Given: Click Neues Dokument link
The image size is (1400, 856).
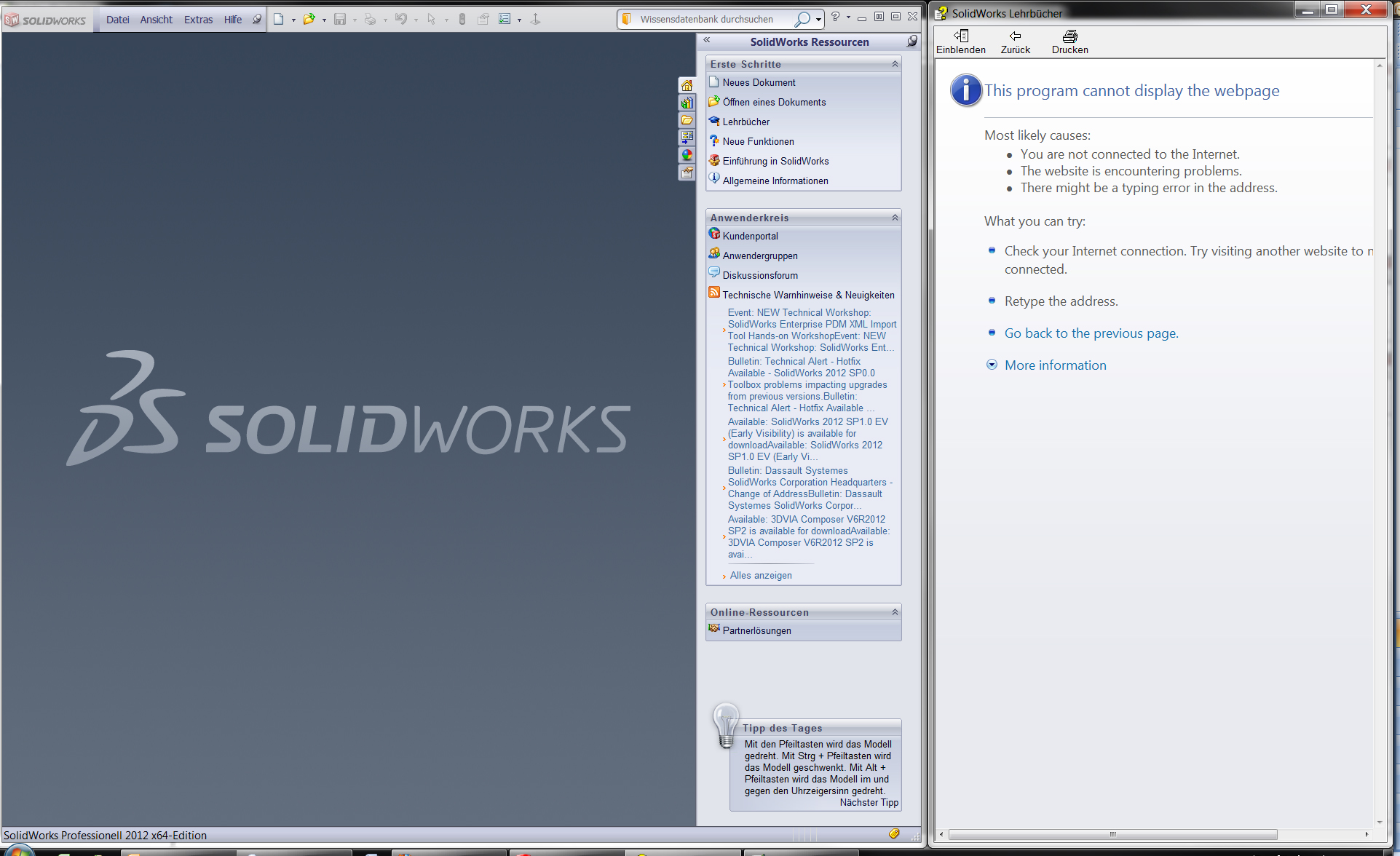Looking at the screenshot, I should pos(759,82).
